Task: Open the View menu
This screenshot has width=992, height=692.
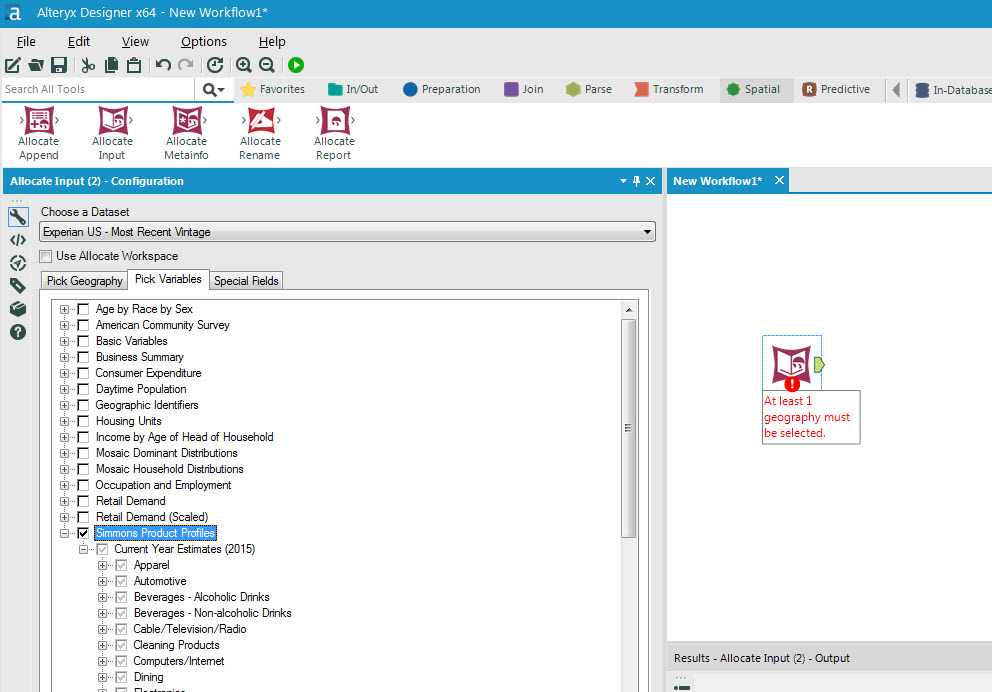Action: coord(135,42)
